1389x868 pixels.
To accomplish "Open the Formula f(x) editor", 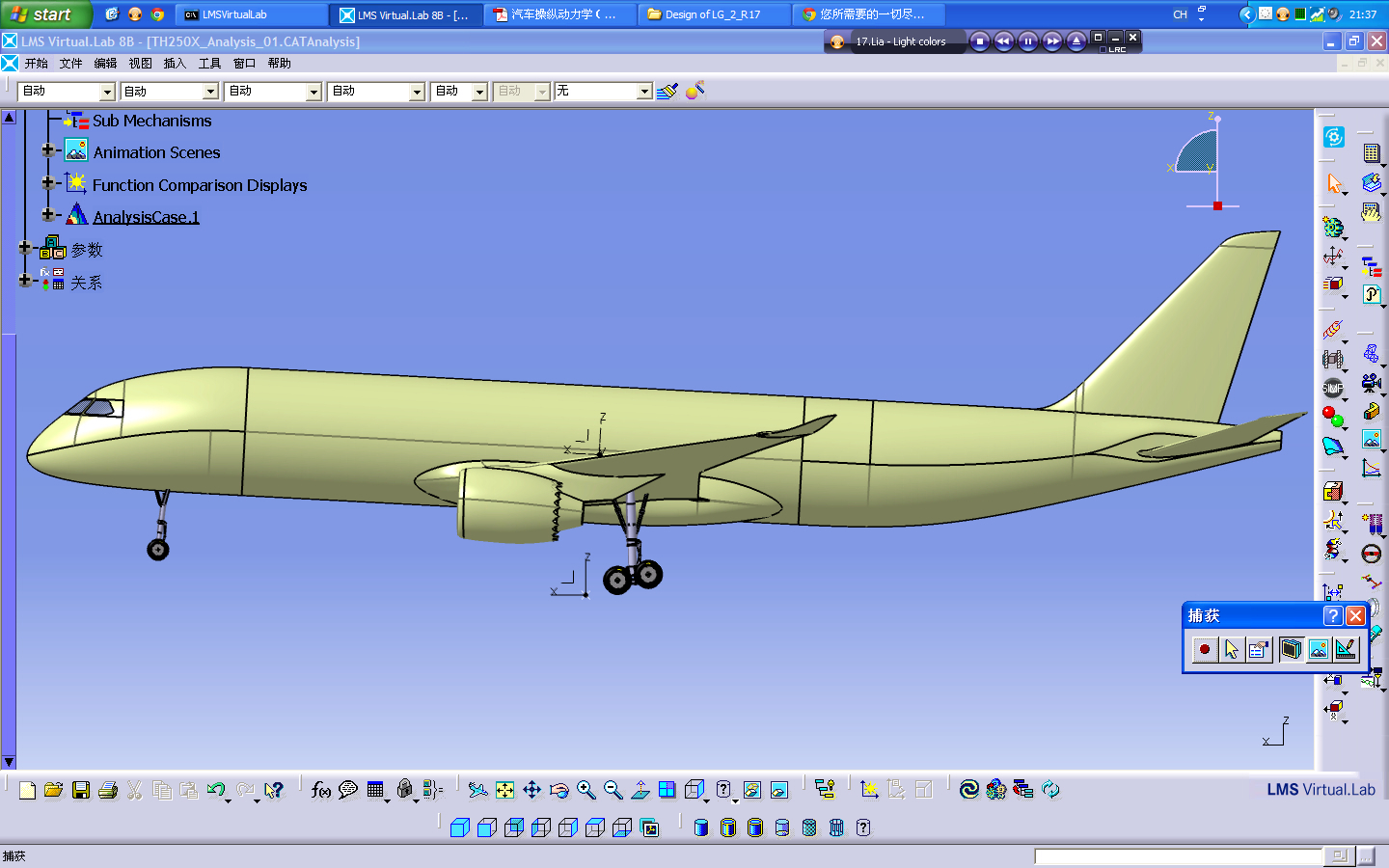I will 321,790.
